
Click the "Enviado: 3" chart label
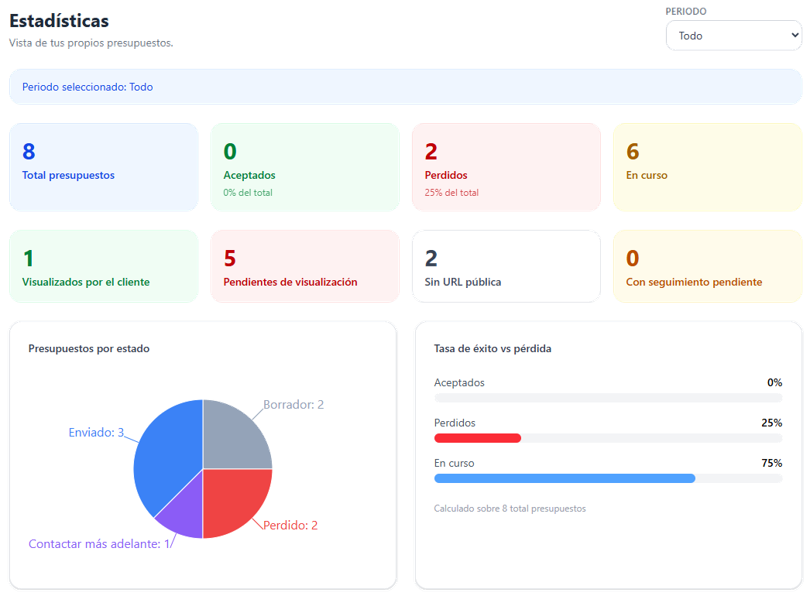(96, 433)
